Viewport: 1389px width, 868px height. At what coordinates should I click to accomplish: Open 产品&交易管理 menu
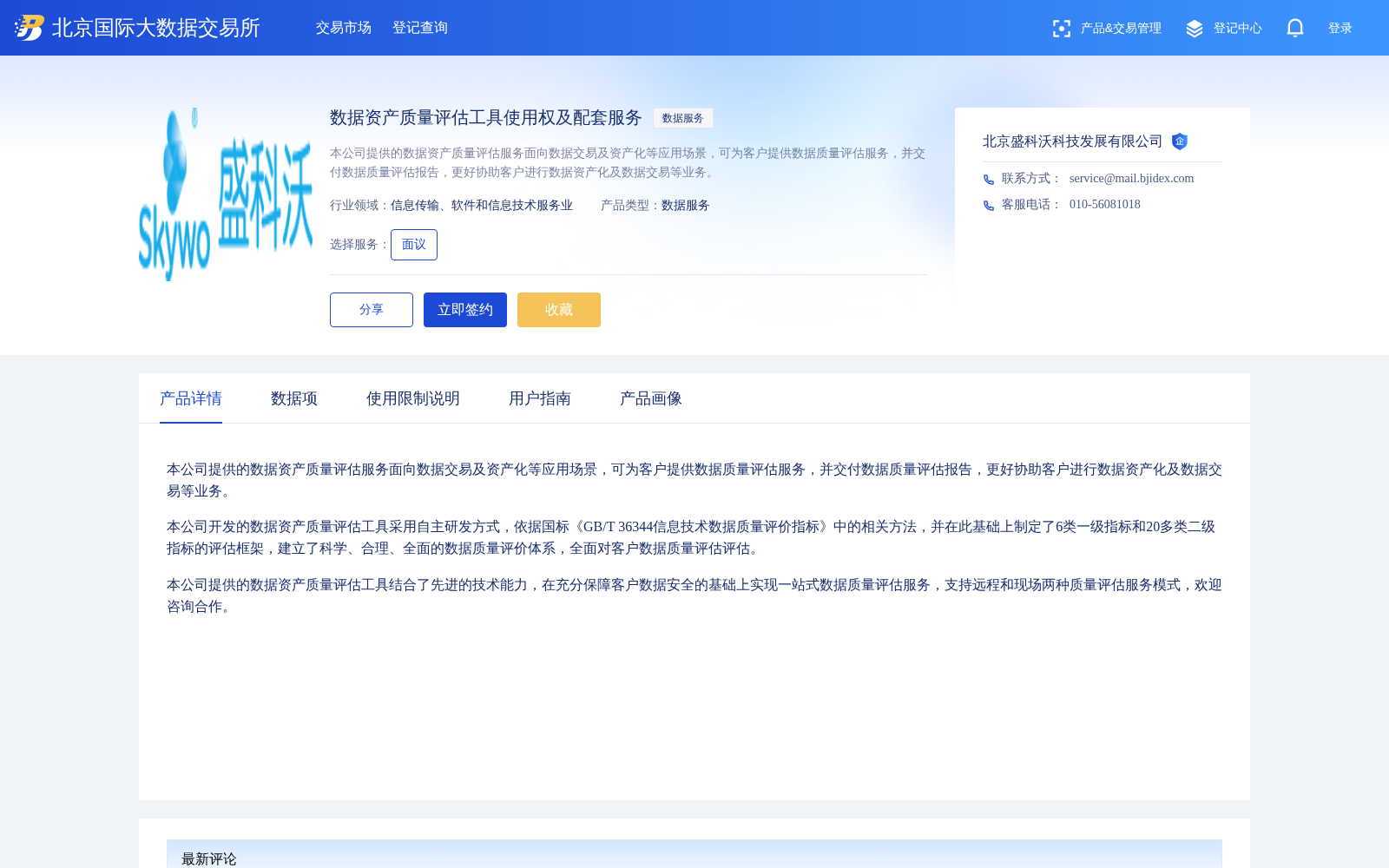coord(1121,29)
